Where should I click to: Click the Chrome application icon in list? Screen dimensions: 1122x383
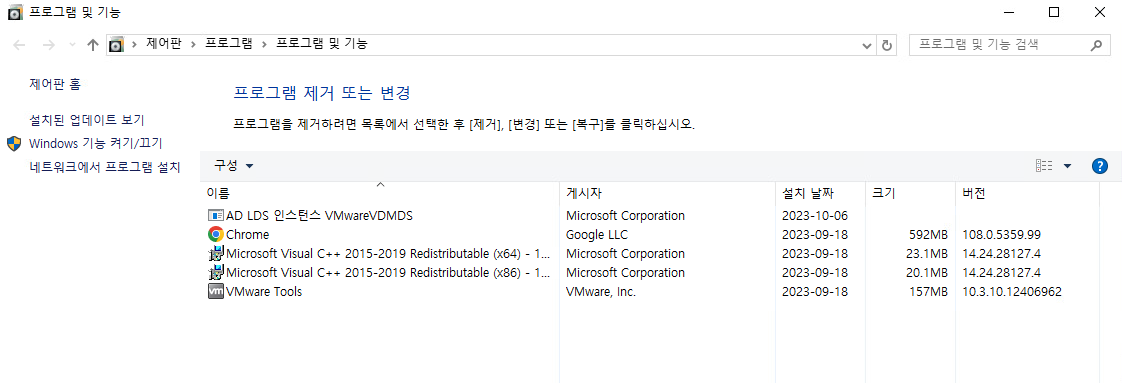[215, 234]
